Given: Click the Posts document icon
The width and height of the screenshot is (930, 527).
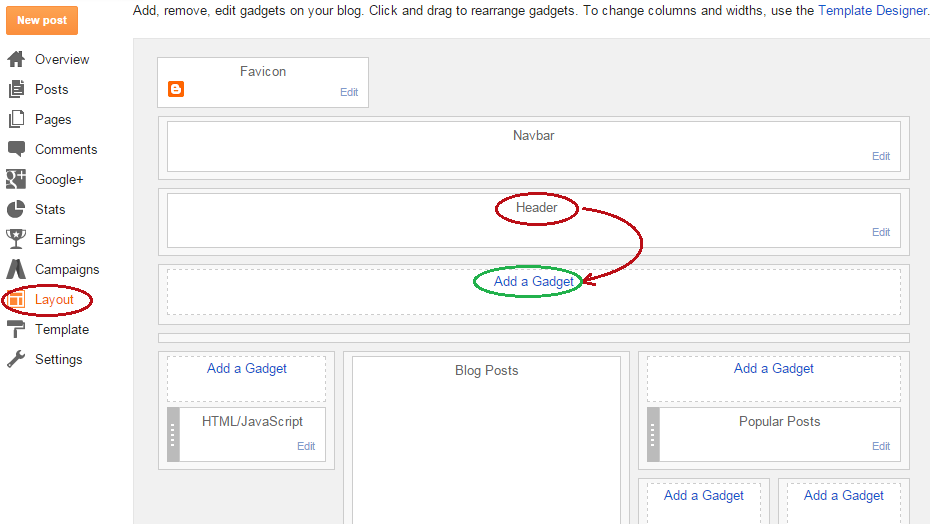Looking at the screenshot, I should coord(17,89).
